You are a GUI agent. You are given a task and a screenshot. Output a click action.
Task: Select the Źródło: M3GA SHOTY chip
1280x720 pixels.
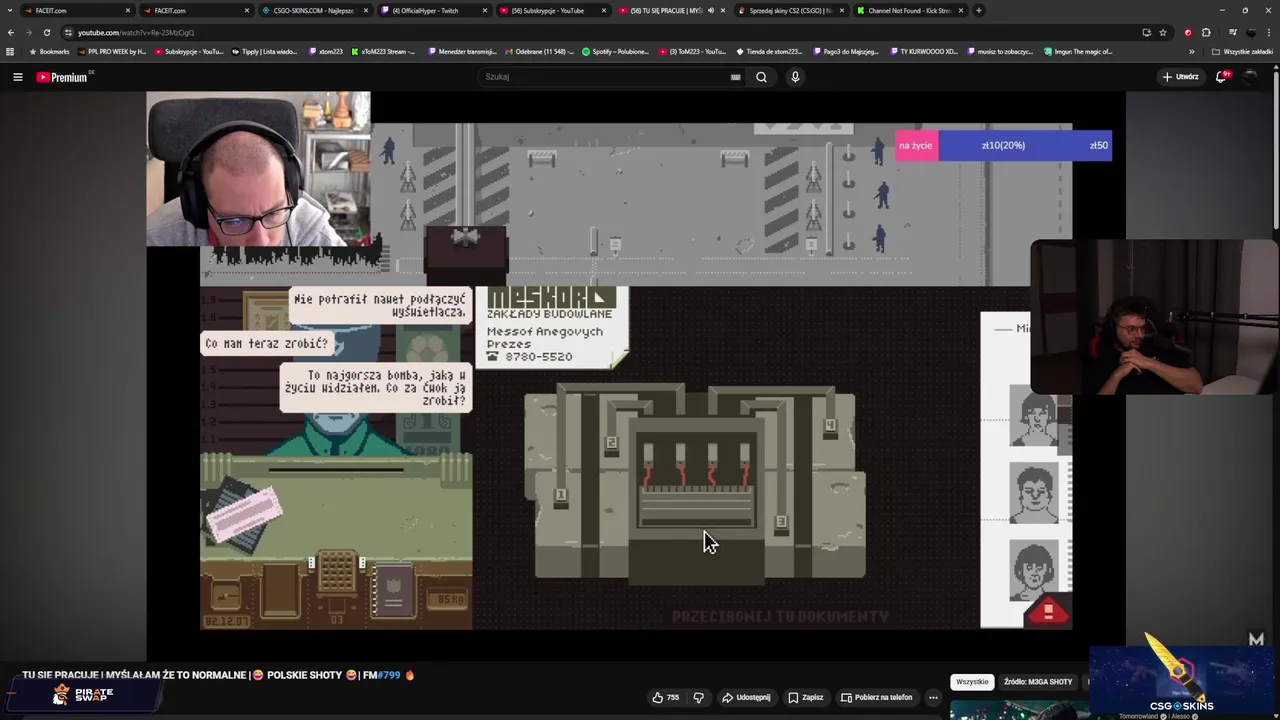[1038, 682]
